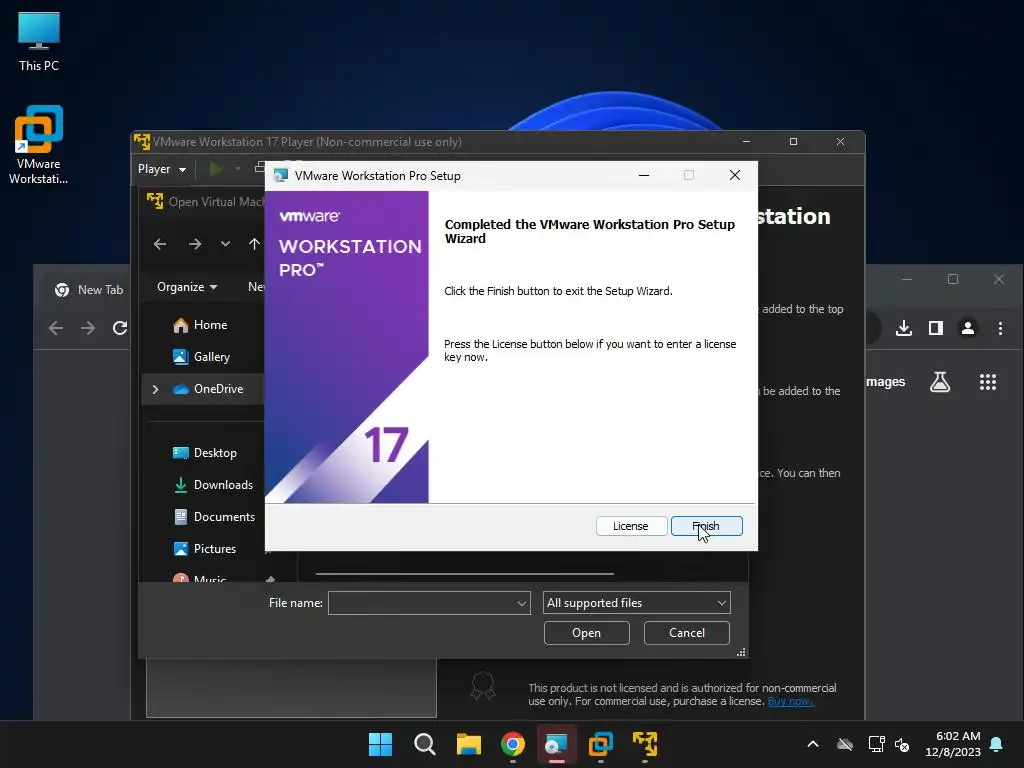Minimize the VMware Workstation Pro Setup dialog
The height and width of the screenshot is (768, 1024).
point(644,175)
